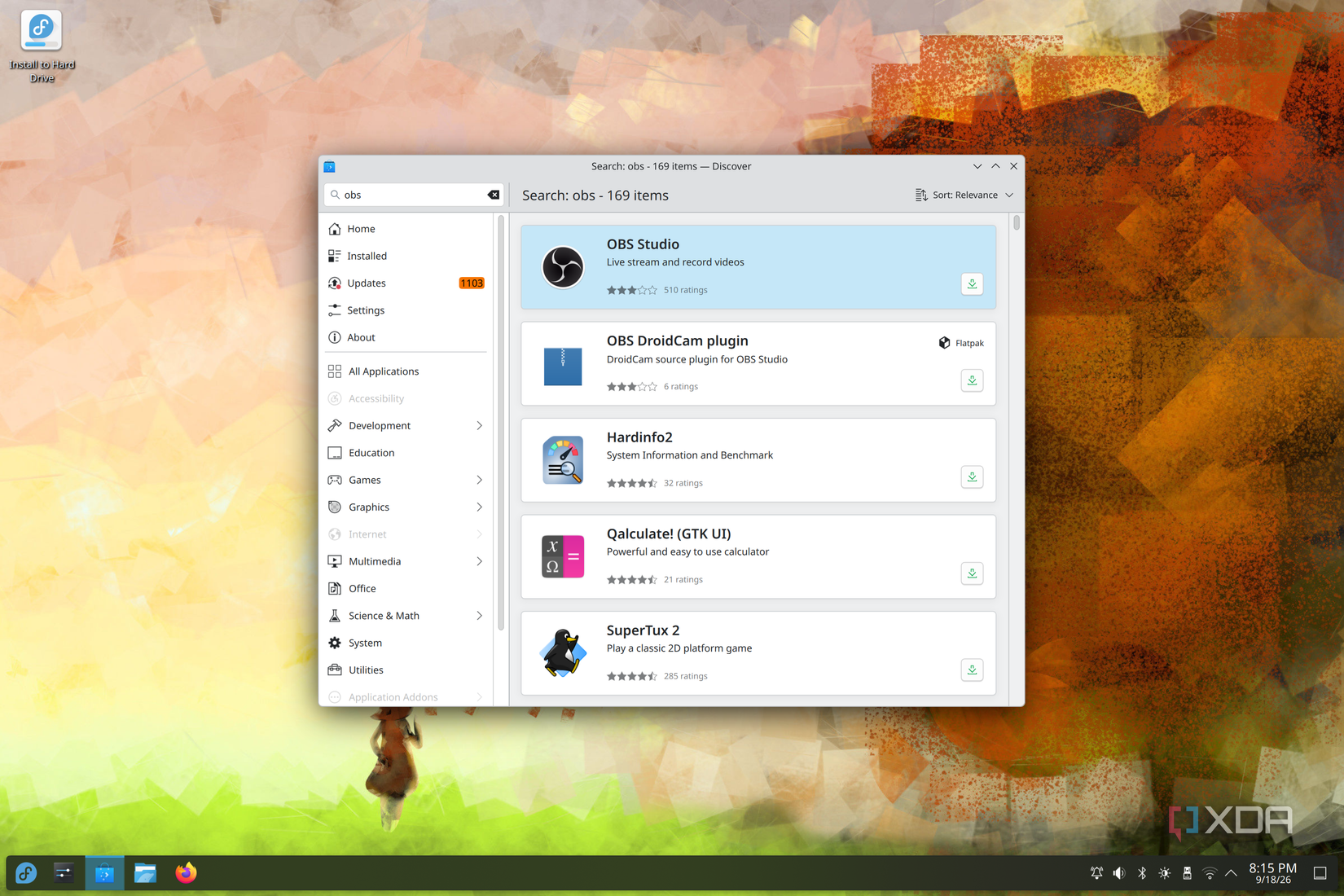
Task: Click the sidebar scrollbar
Action: 501,422
